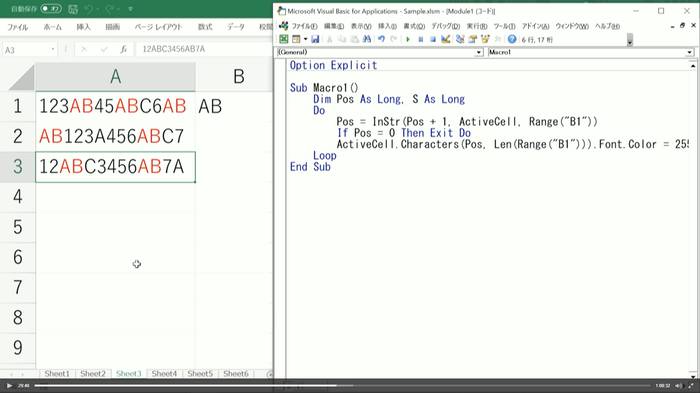Switch to the Sheet4 worksheet tab

tap(164, 373)
